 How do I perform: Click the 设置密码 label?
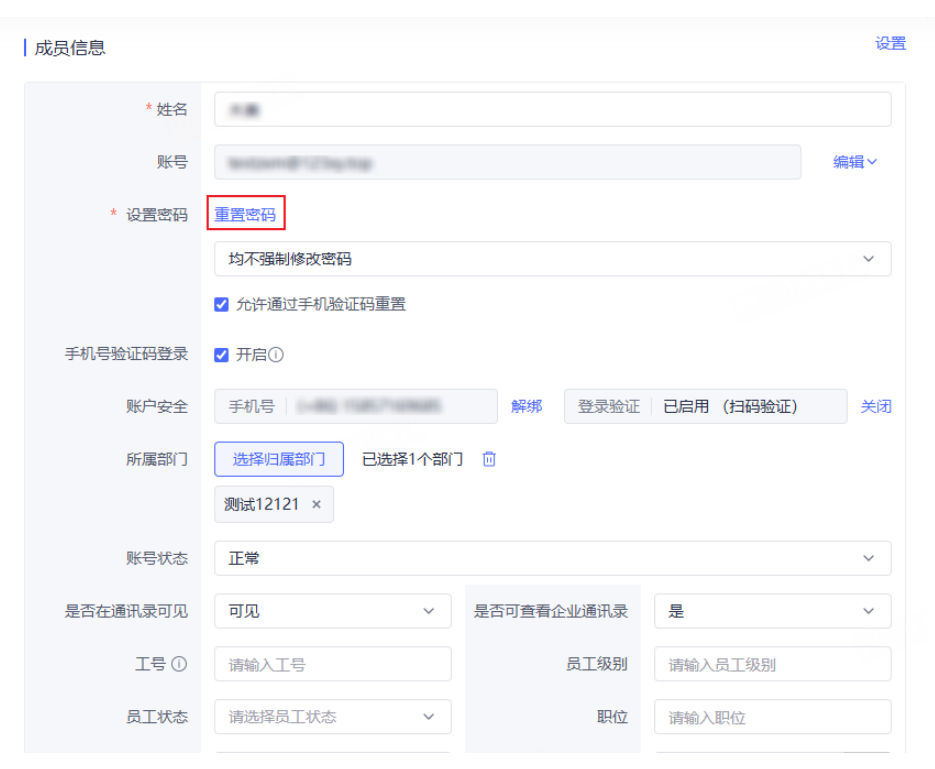157,215
